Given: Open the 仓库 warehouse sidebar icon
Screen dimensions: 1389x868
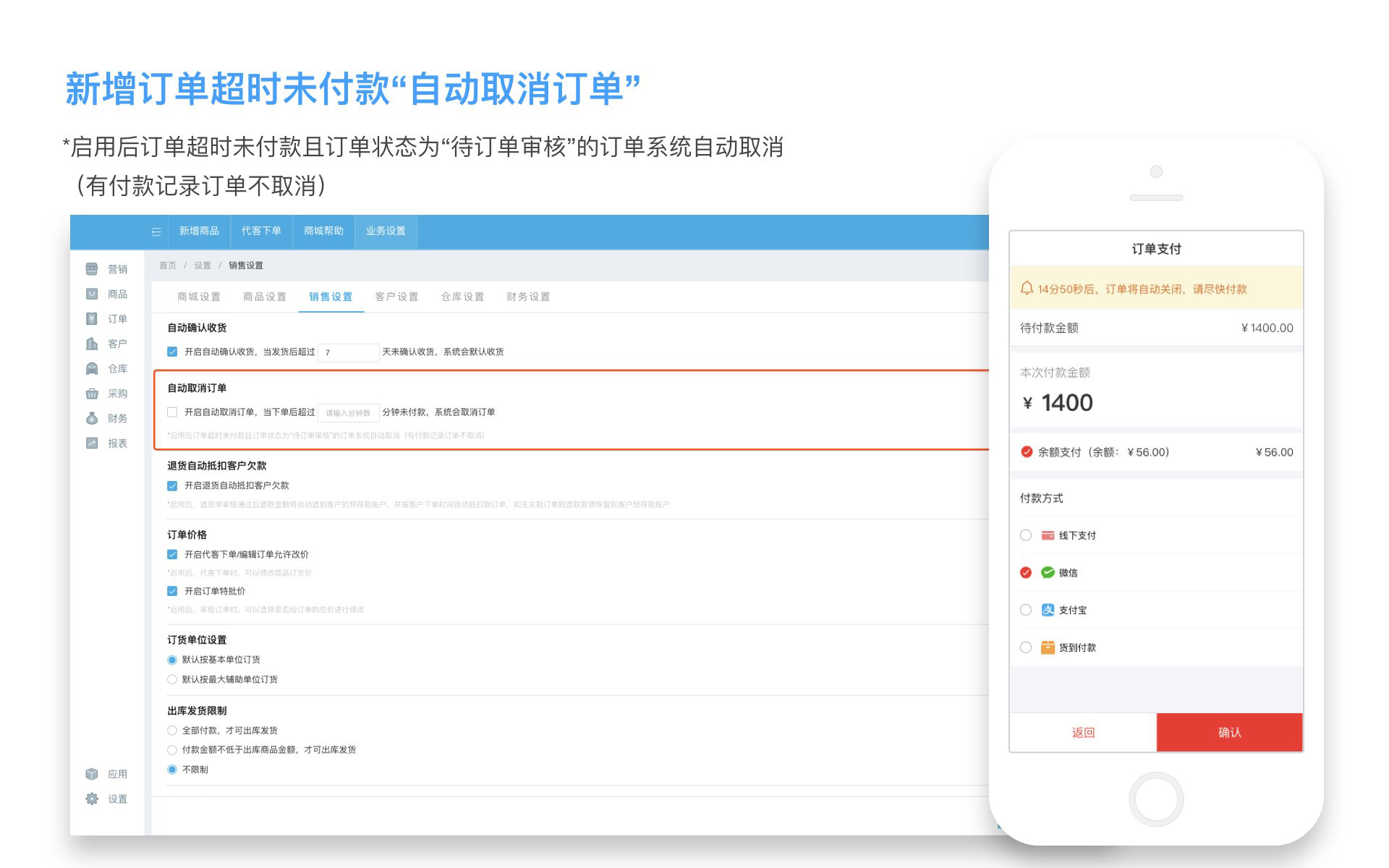Looking at the screenshot, I should click(x=92, y=369).
